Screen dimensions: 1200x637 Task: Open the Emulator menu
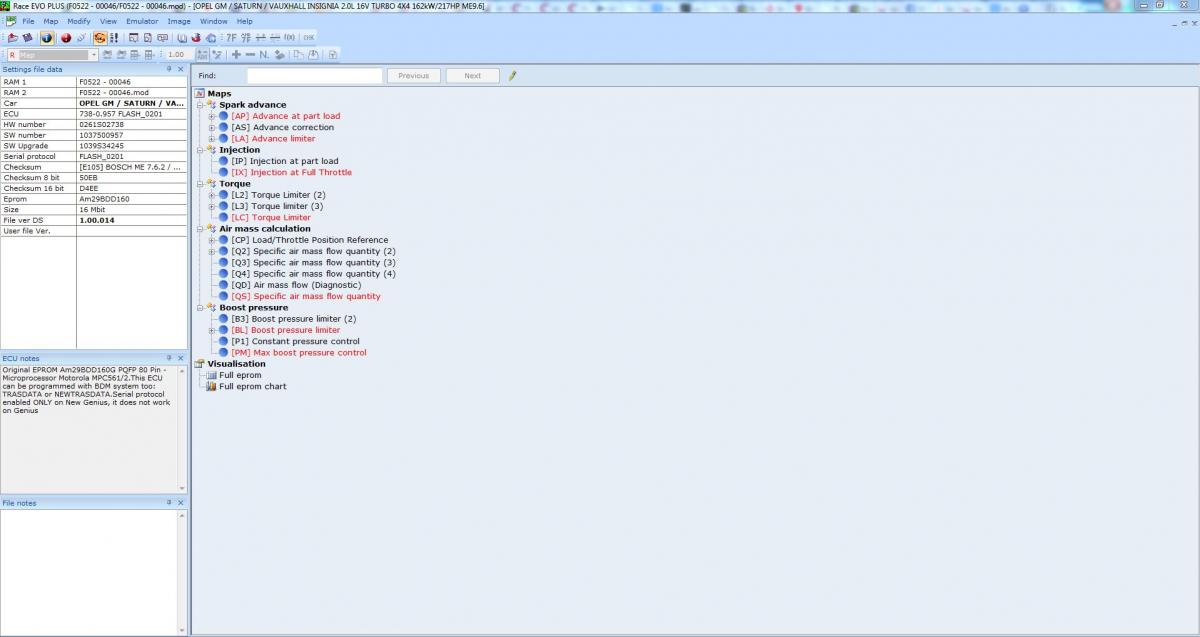142,21
